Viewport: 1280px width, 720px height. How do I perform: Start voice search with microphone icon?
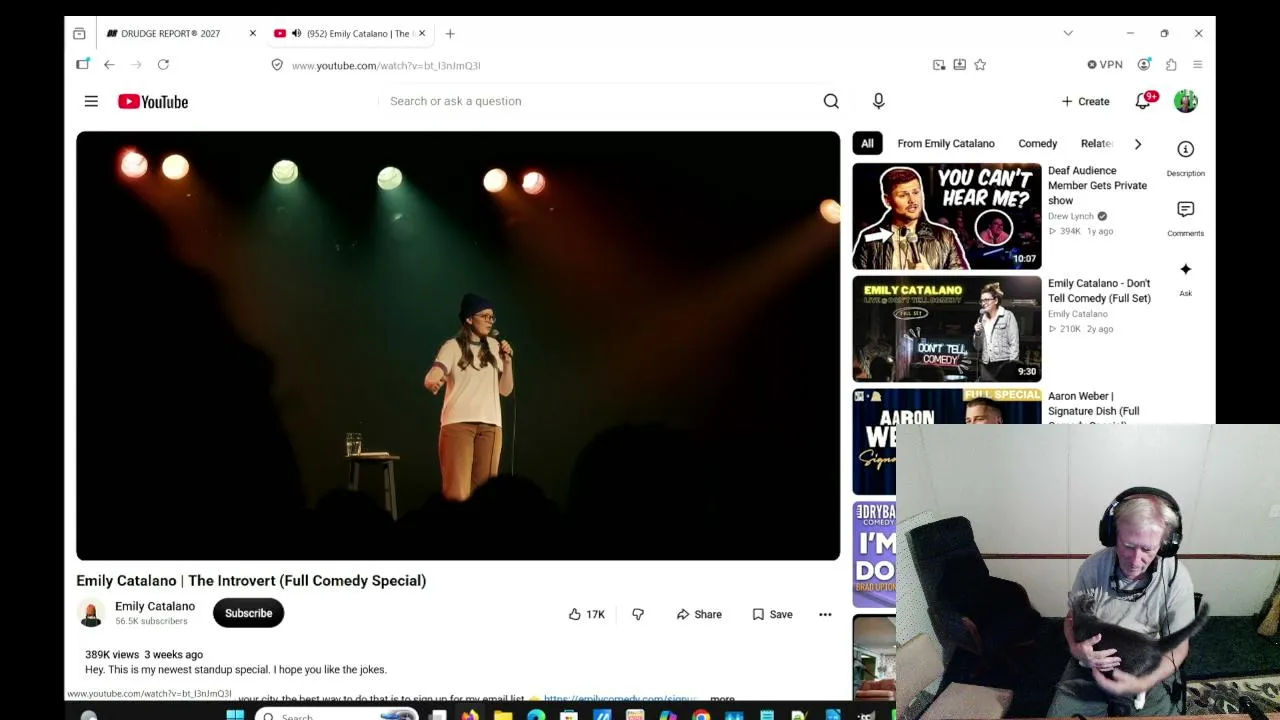coord(879,101)
